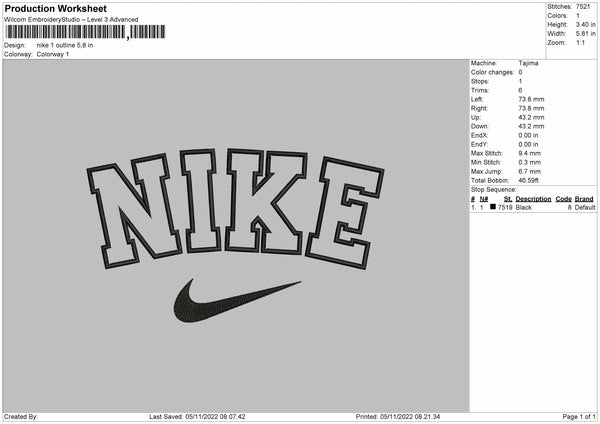Click the barcode strip under the title
This screenshot has width=600, height=424.
[x=85, y=32]
